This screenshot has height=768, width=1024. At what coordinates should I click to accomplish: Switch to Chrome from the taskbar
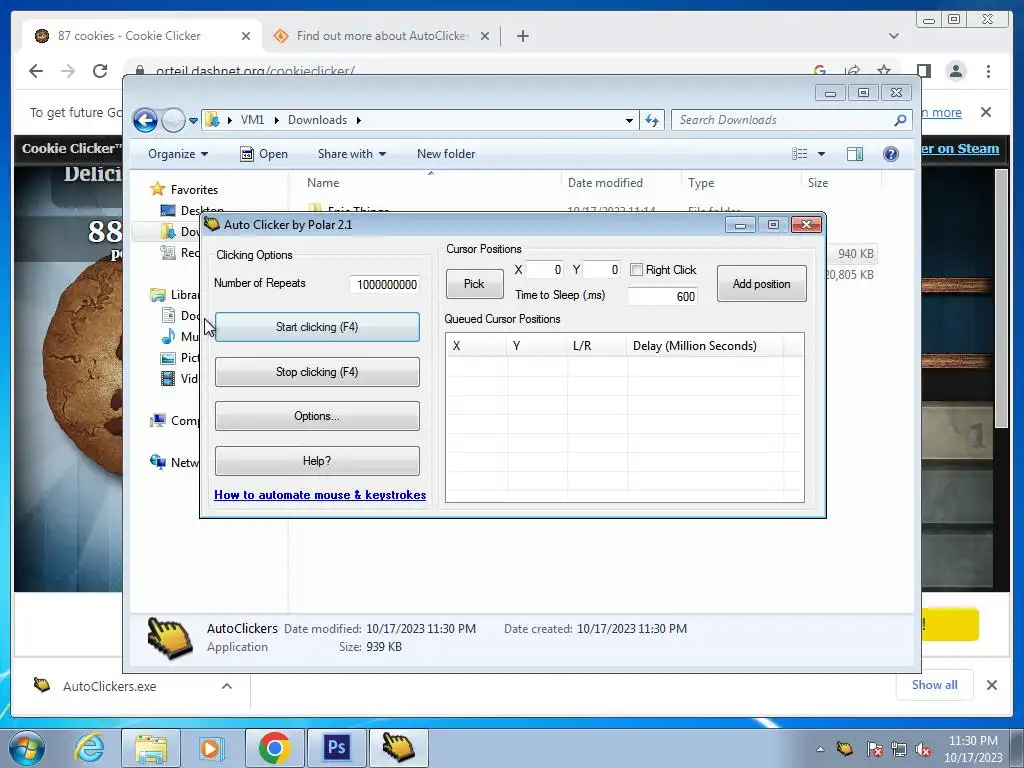point(274,748)
